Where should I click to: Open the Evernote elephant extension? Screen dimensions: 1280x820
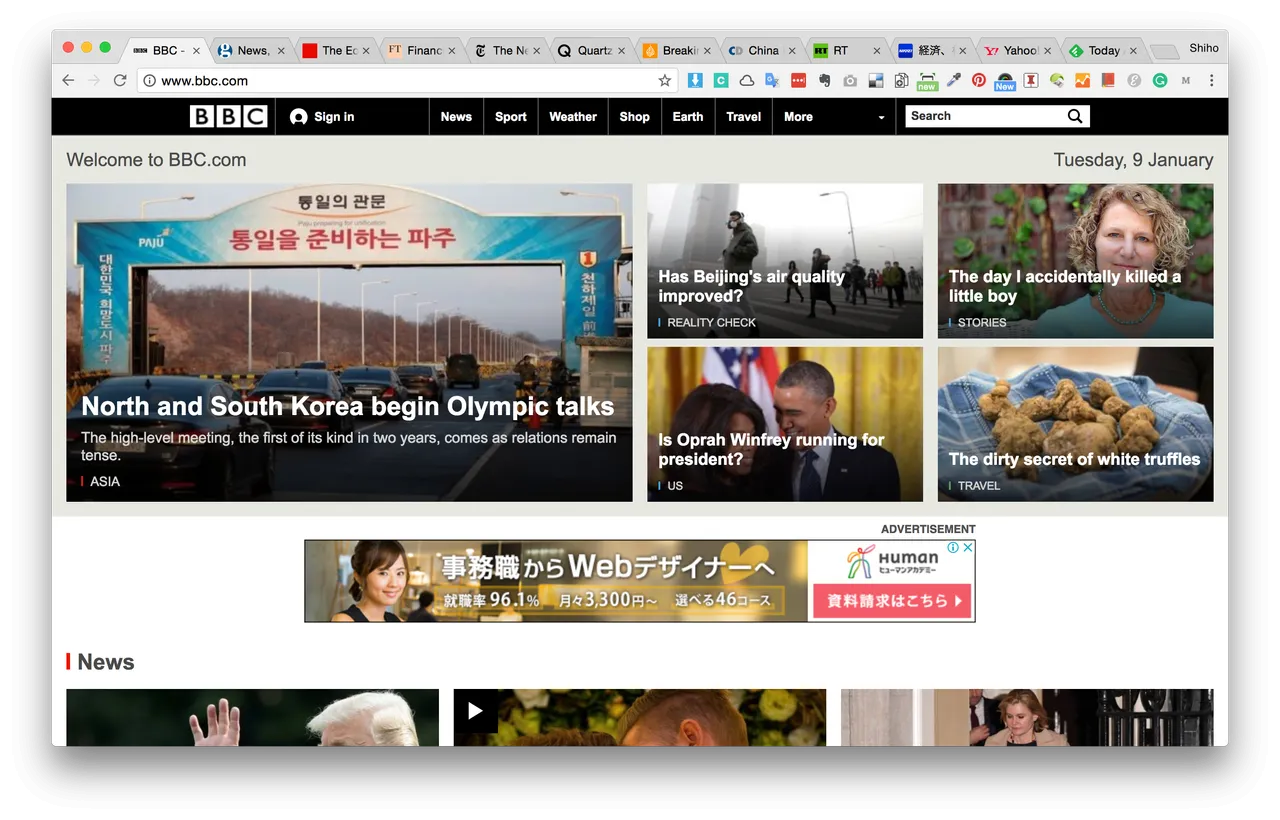824,80
